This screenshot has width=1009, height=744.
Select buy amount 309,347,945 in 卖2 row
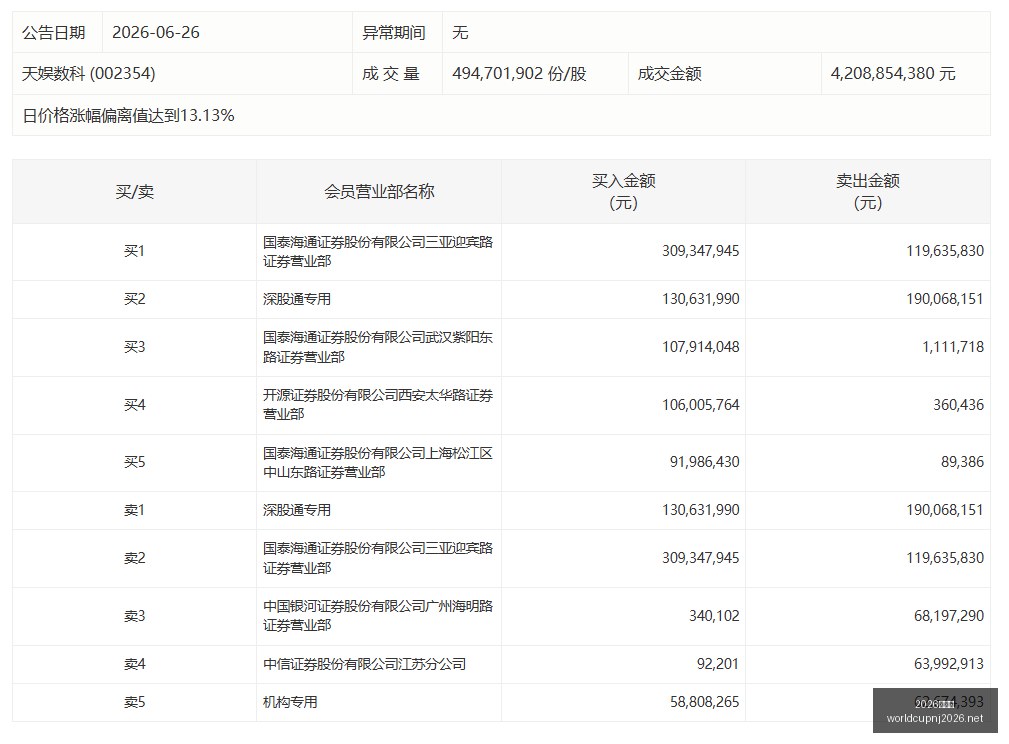pos(701,558)
